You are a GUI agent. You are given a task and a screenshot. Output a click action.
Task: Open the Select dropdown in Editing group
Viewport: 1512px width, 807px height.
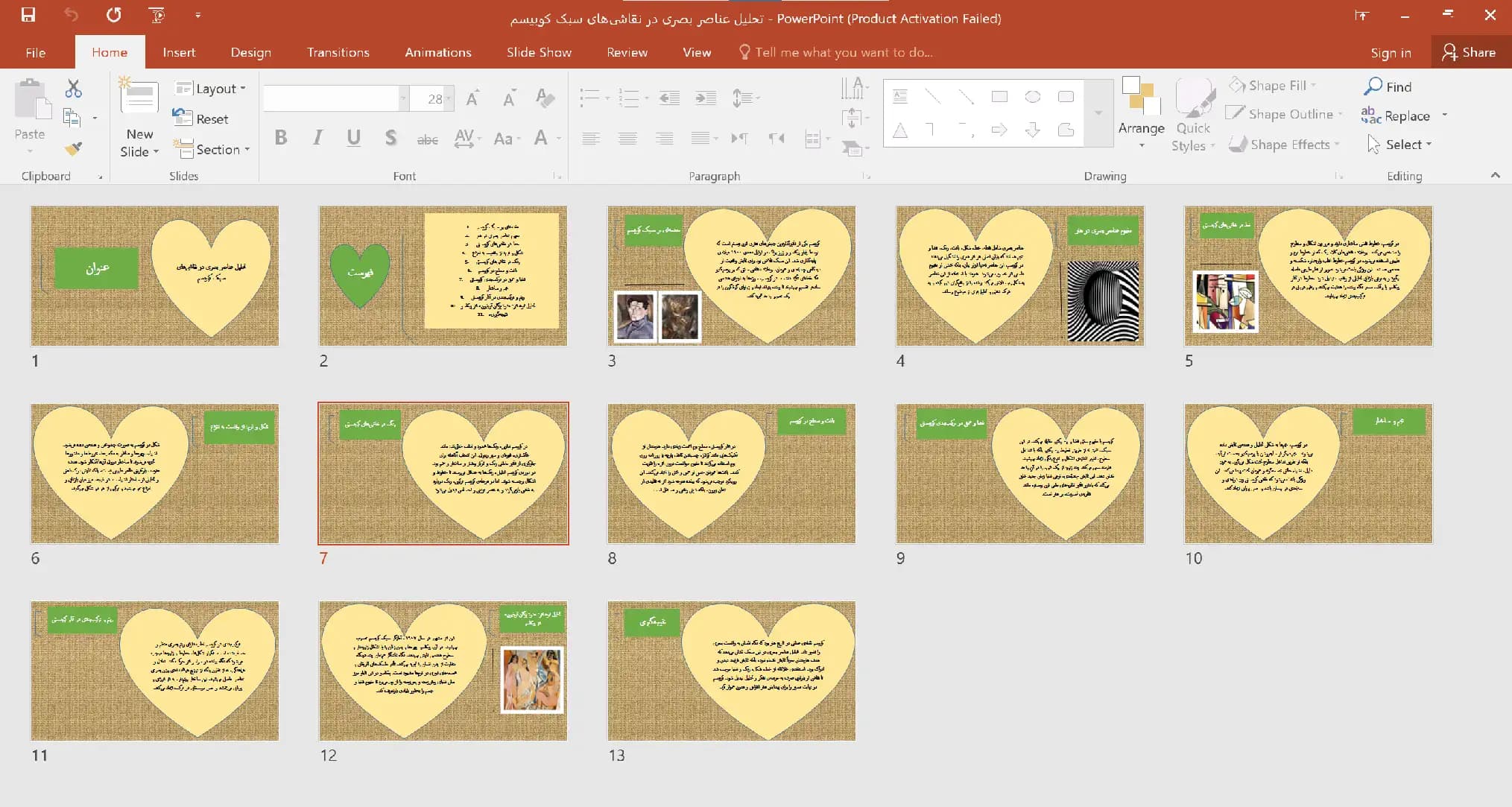tap(1399, 145)
